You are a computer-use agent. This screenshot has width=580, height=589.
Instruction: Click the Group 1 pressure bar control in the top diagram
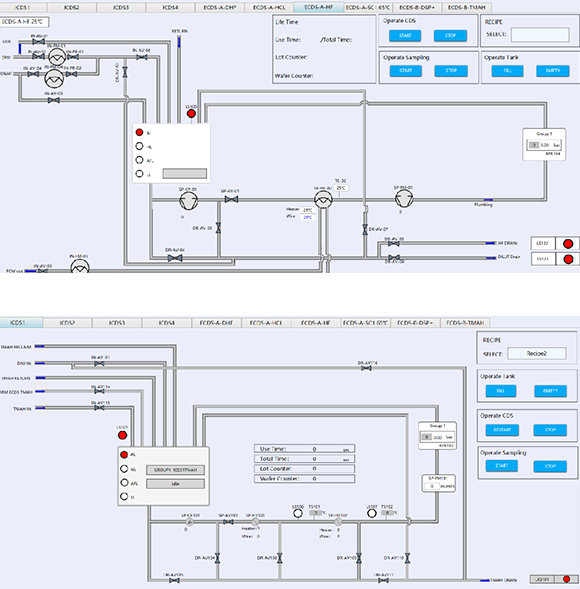click(544, 145)
